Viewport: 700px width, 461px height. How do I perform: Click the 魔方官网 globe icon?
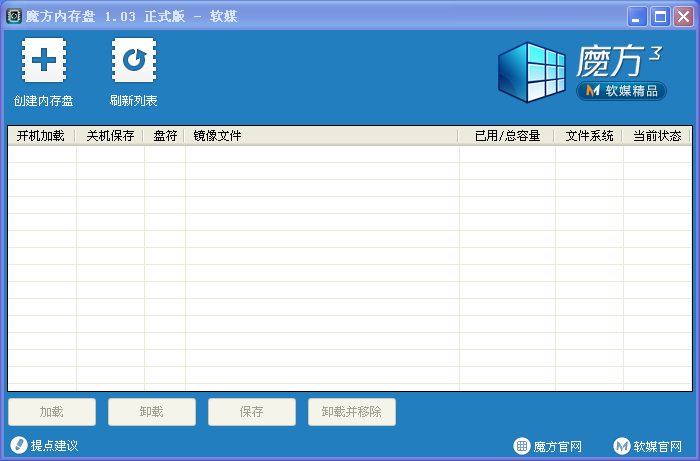(x=521, y=446)
